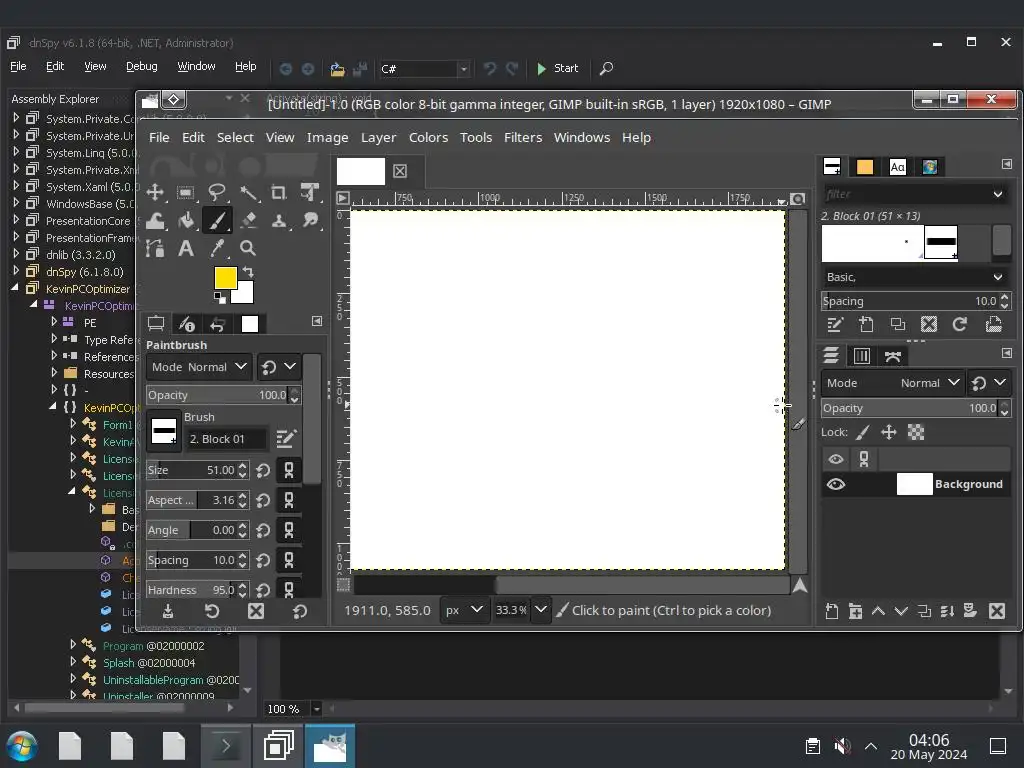Click the Start debugging button in dnSpy
1024x768 pixels.
click(558, 68)
